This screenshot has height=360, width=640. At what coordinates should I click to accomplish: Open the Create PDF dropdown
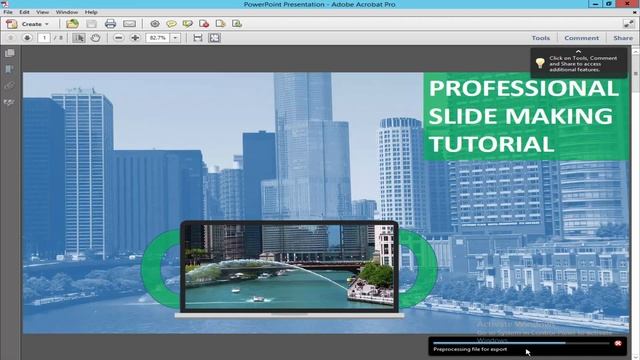28,24
